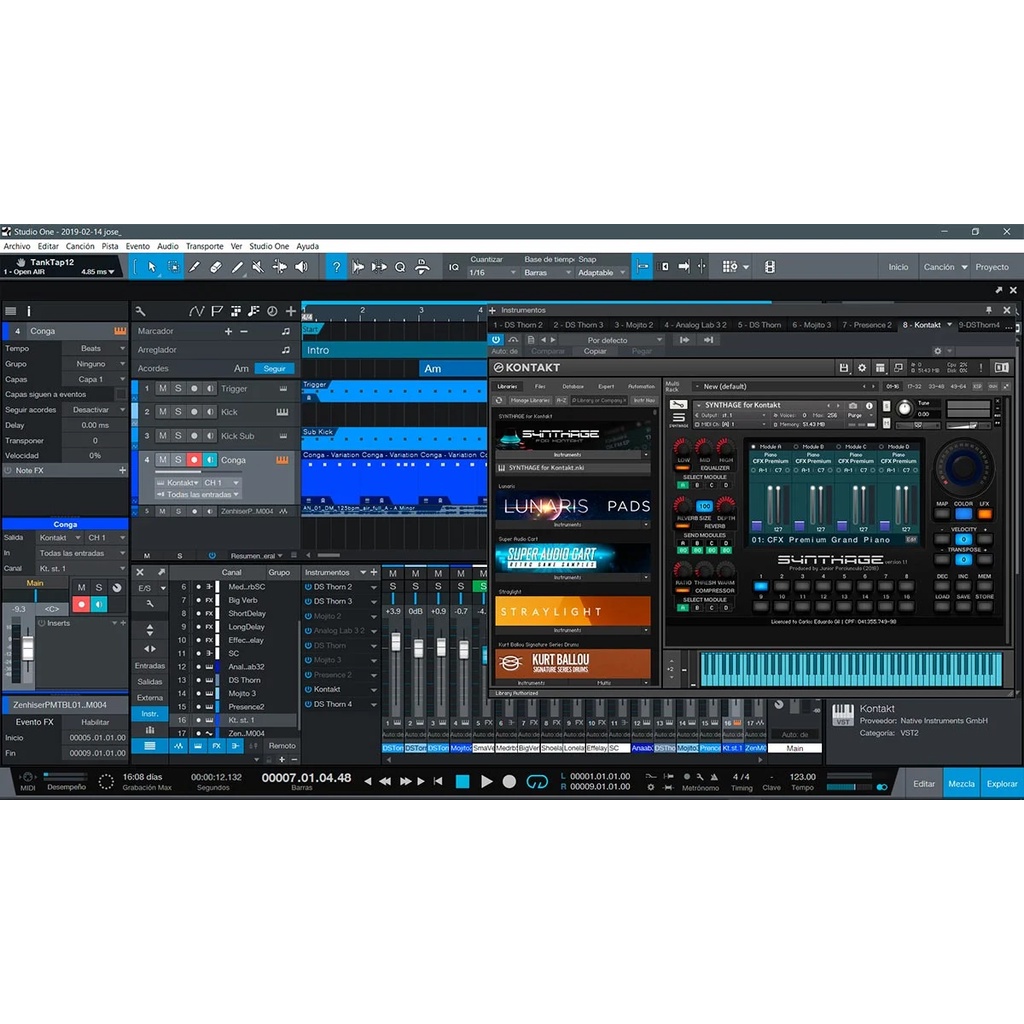Open the Base de tiempo Barras dropdown
This screenshot has height=1024, width=1024.
(x=547, y=273)
